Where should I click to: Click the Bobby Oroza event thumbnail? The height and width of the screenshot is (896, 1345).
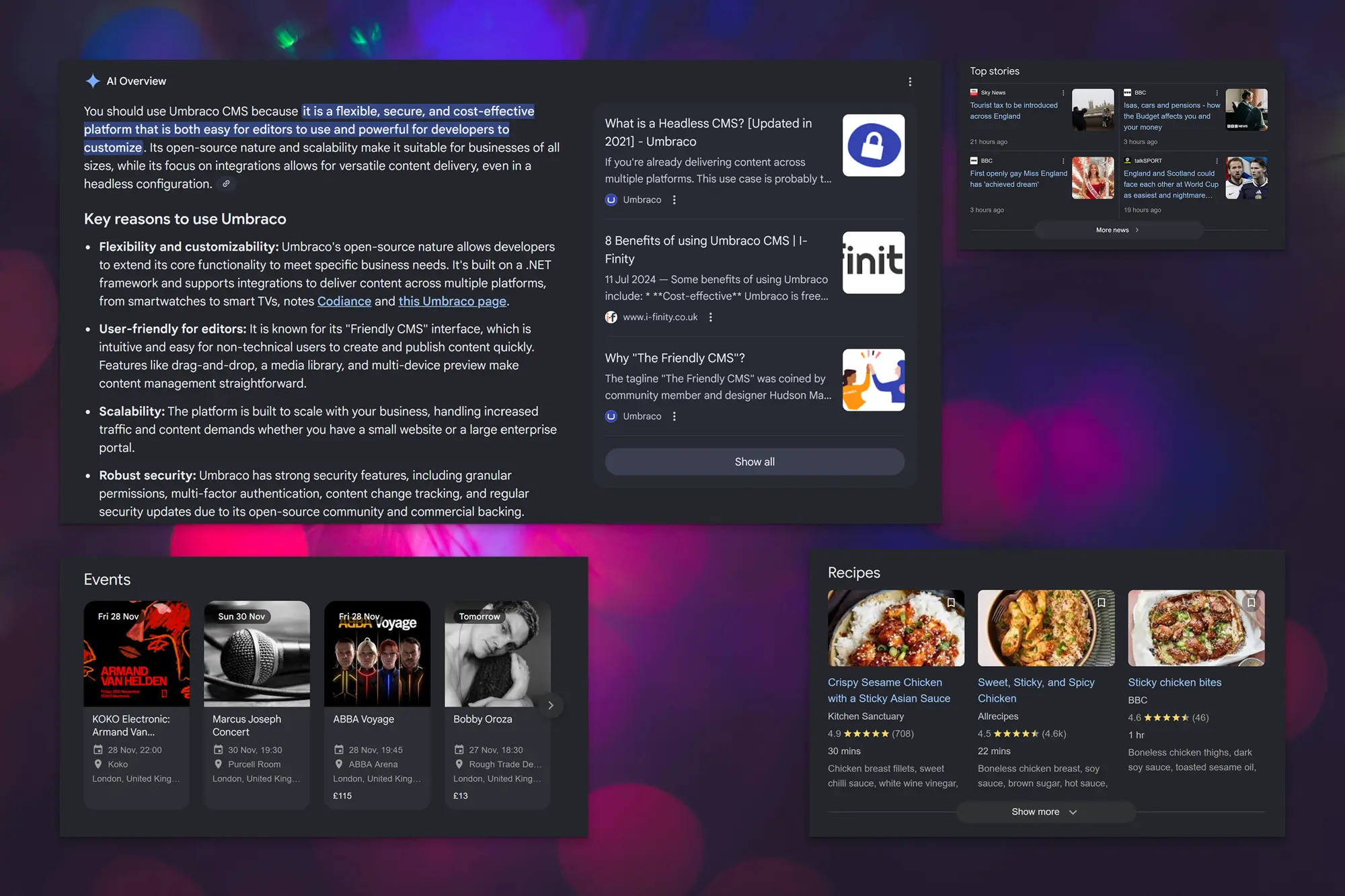point(497,653)
